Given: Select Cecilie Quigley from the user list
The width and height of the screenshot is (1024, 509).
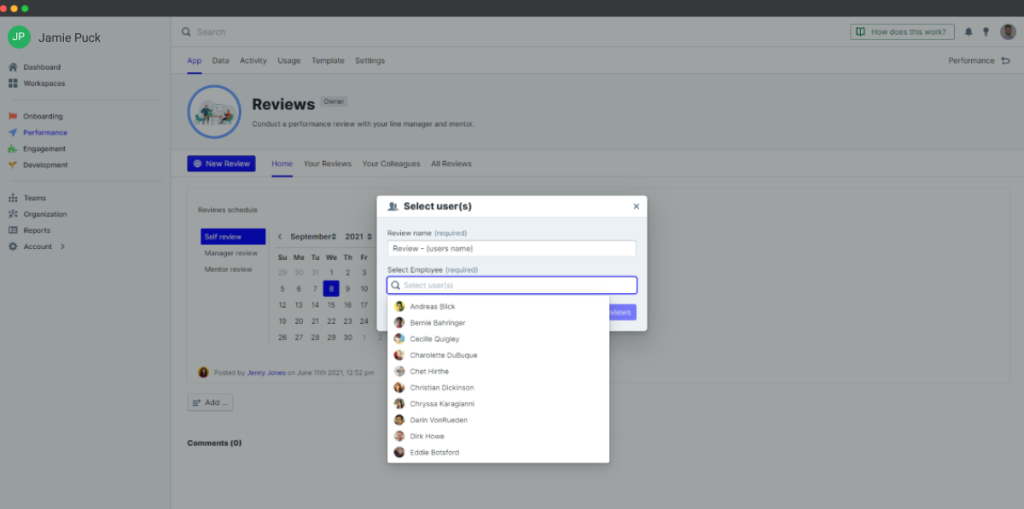Looking at the screenshot, I should coord(498,339).
